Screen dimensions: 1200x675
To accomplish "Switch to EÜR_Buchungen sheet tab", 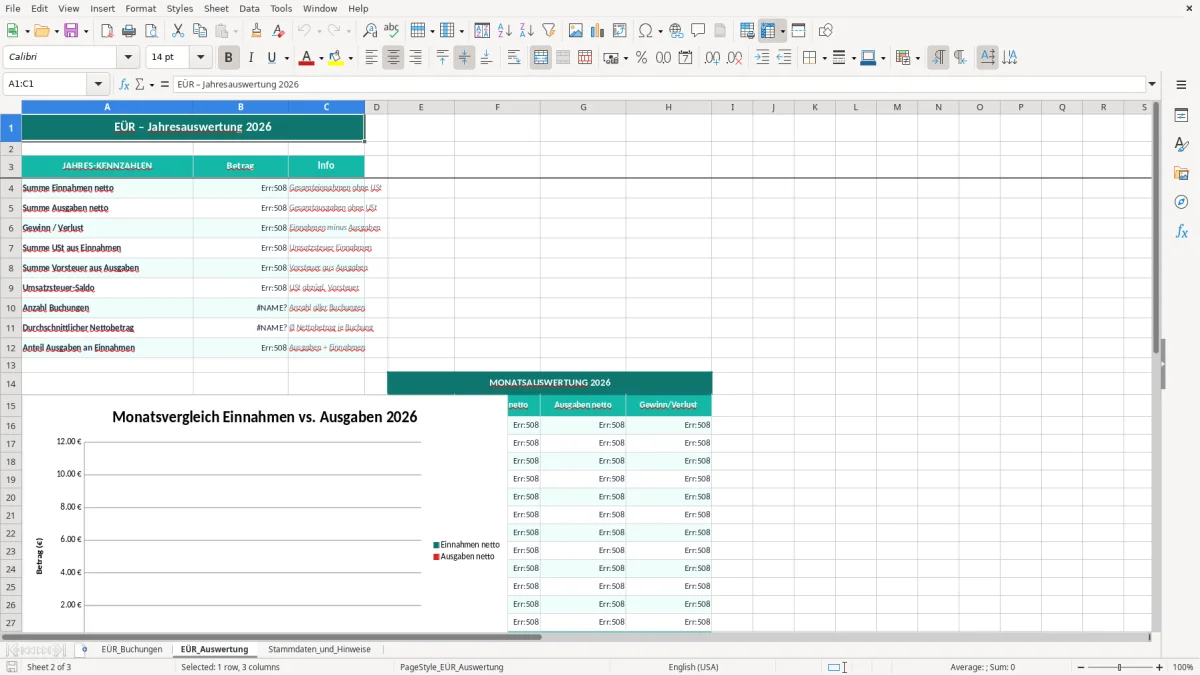I will pyautogui.click(x=131, y=649).
